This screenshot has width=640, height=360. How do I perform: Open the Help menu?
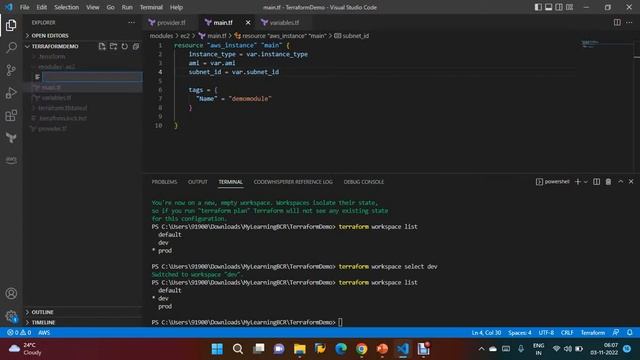tap(176, 7)
